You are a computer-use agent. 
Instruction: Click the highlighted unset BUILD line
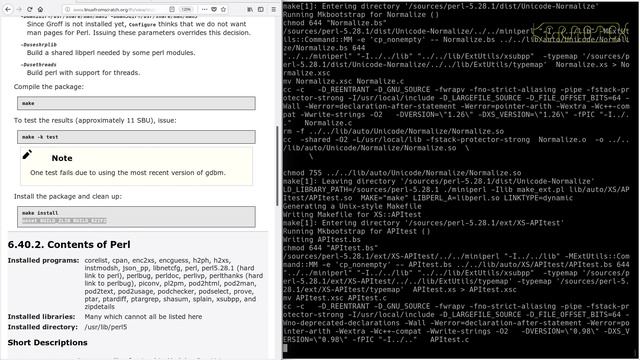[64, 221]
